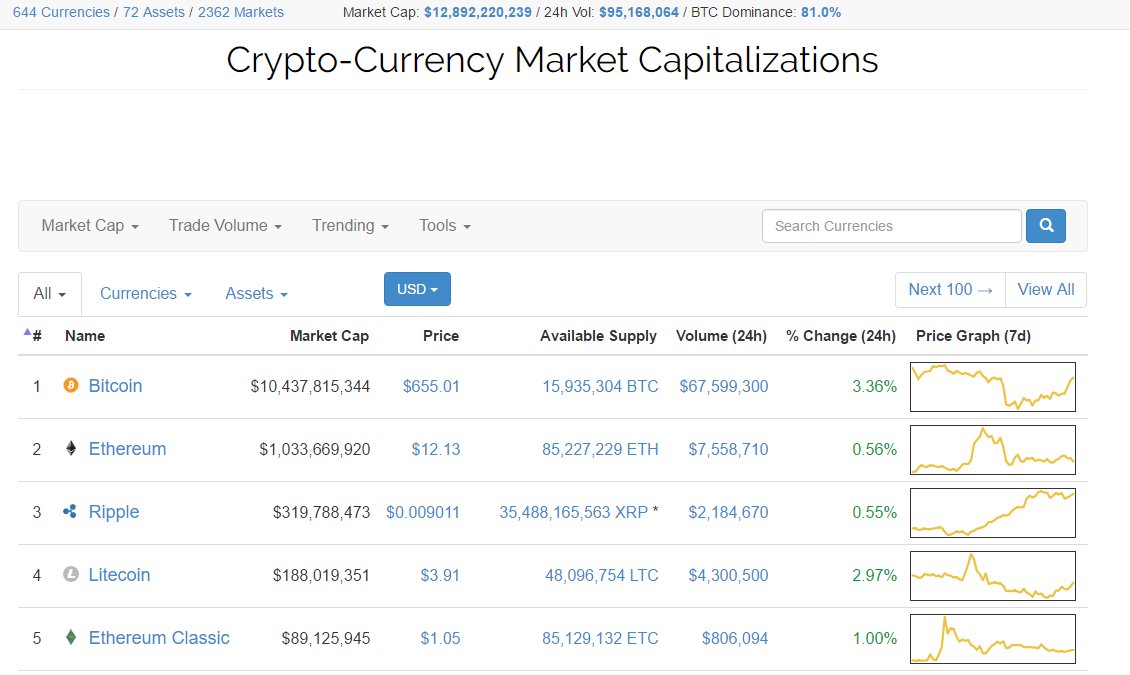Open the USD currency selector
The image size is (1130, 675).
tap(417, 289)
